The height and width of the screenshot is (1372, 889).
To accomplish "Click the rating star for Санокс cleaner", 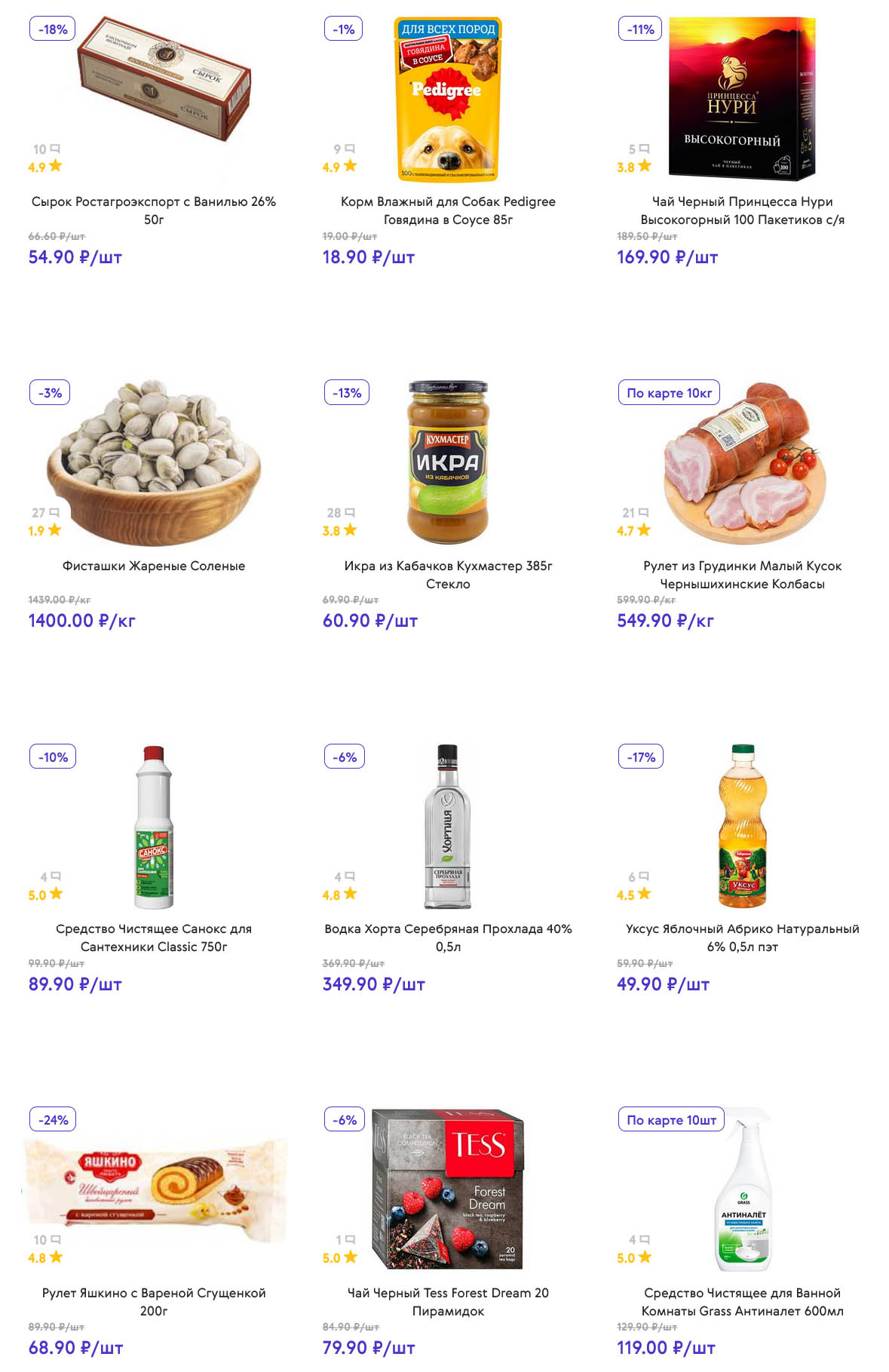I will pyautogui.click(x=56, y=894).
